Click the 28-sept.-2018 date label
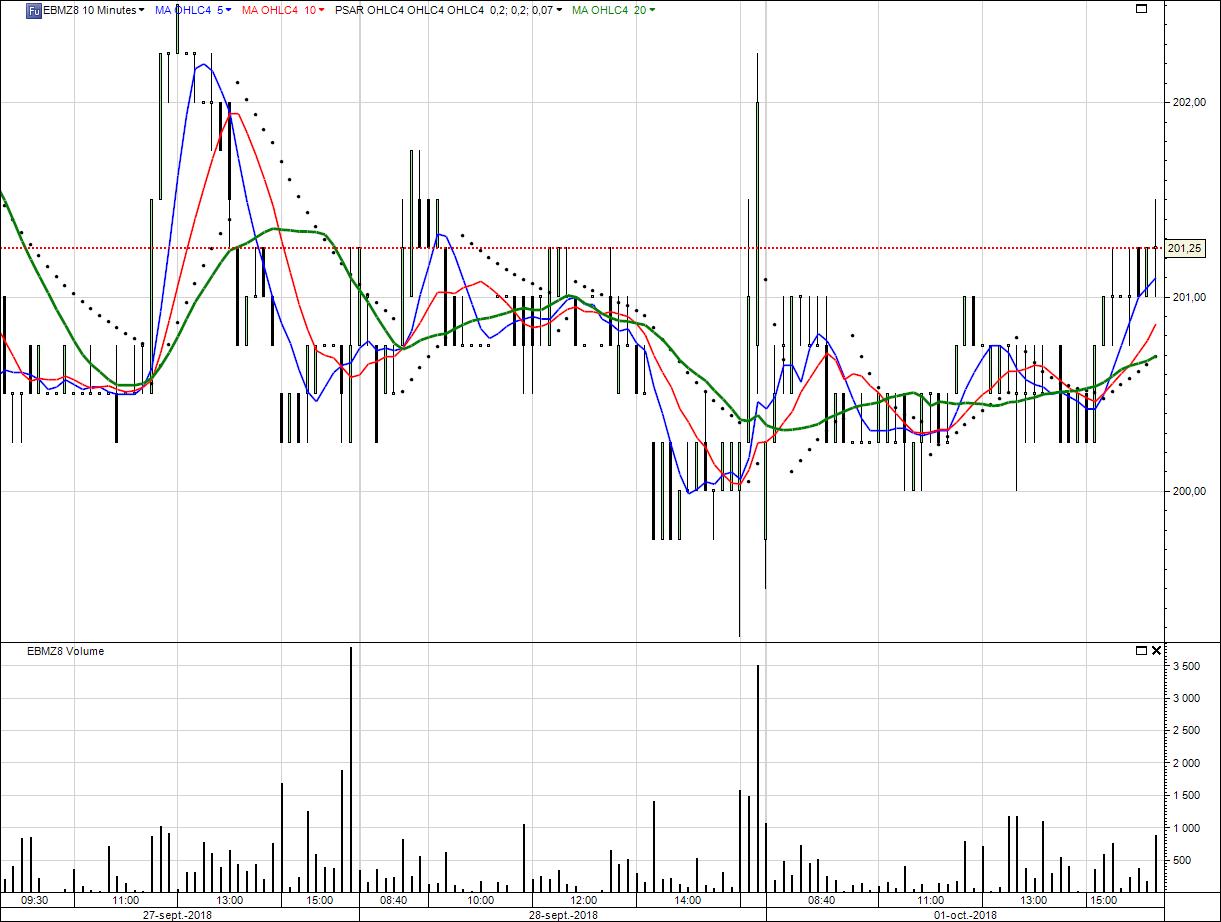This screenshot has width=1221, height=922. [563, 915]
